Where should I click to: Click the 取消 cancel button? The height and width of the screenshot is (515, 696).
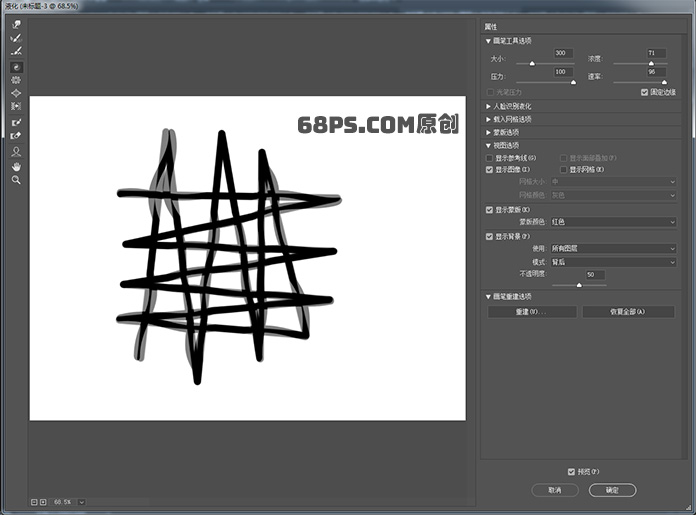(555, 490)
